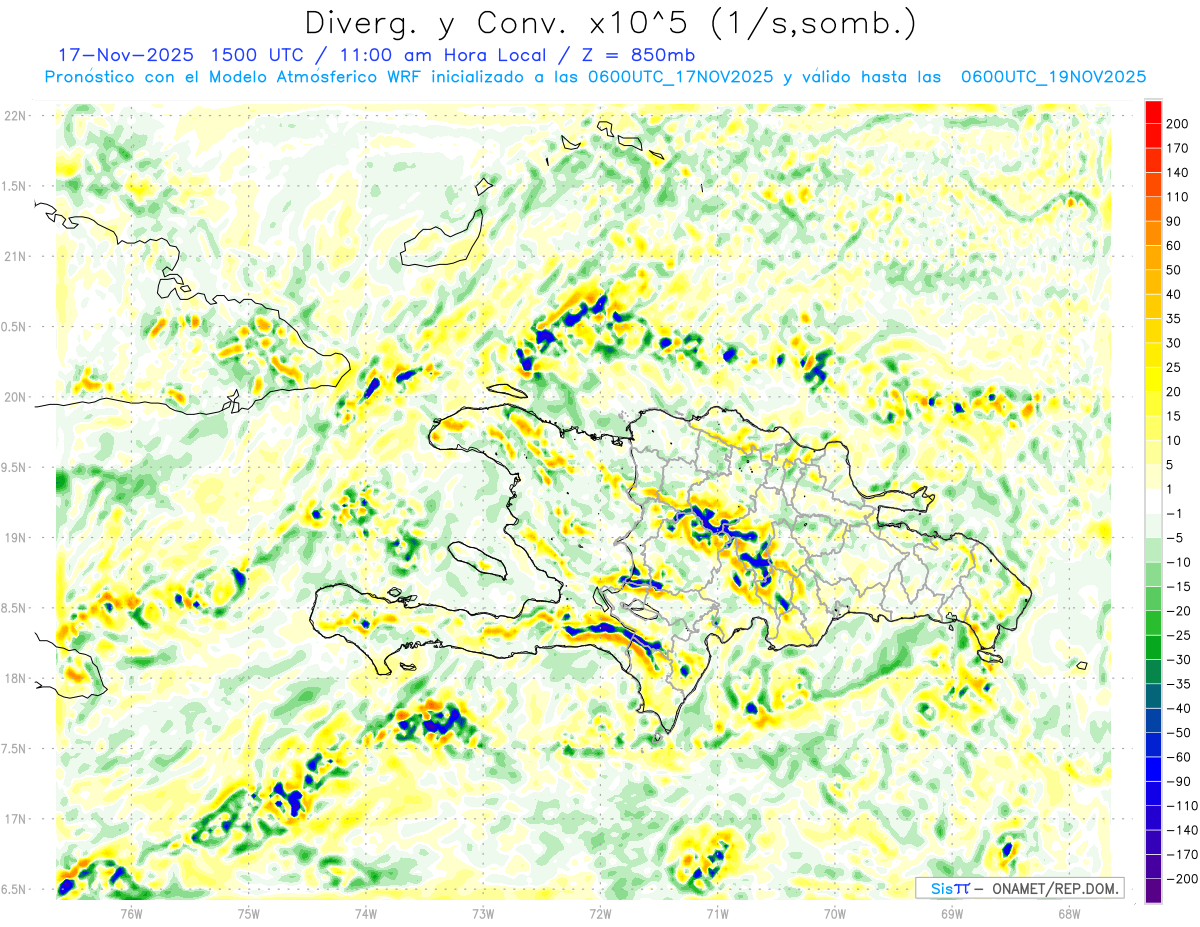This screenshot has height=927, width=1200.
Task: Click the dark purple bottom colorbar swatch
Action: click(1153, 891)
